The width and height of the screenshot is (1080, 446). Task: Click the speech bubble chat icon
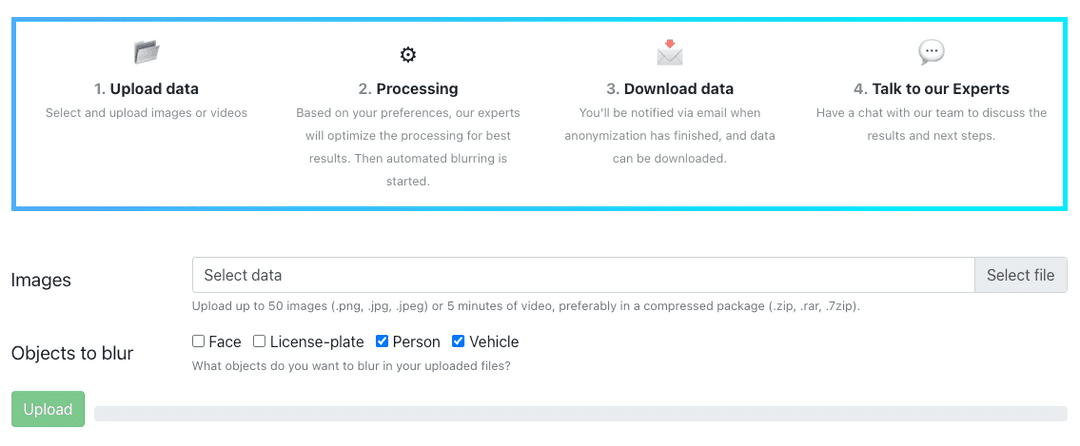(931, 52)
